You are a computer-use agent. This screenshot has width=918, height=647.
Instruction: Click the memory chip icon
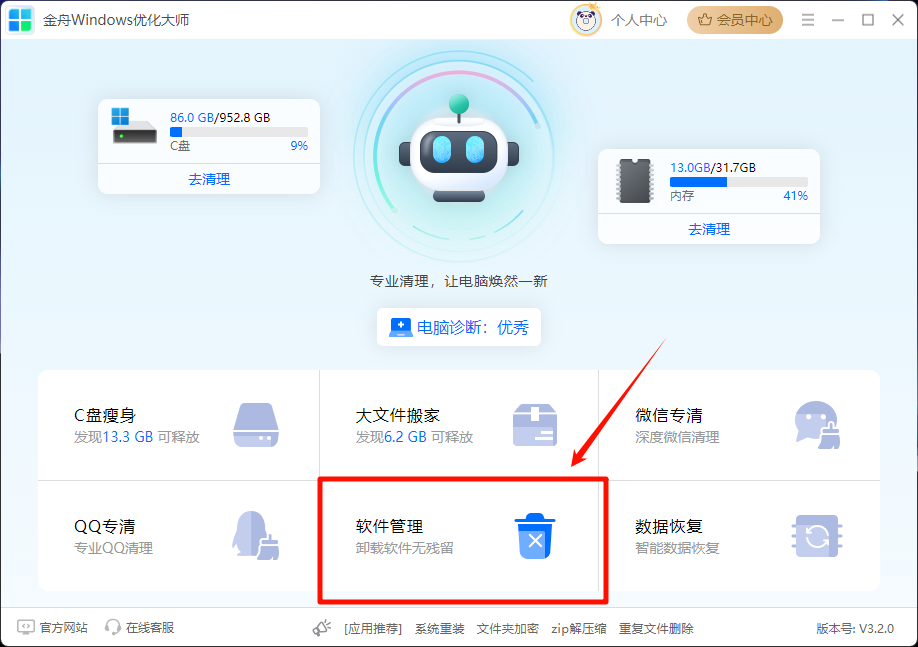coord(635,181)
